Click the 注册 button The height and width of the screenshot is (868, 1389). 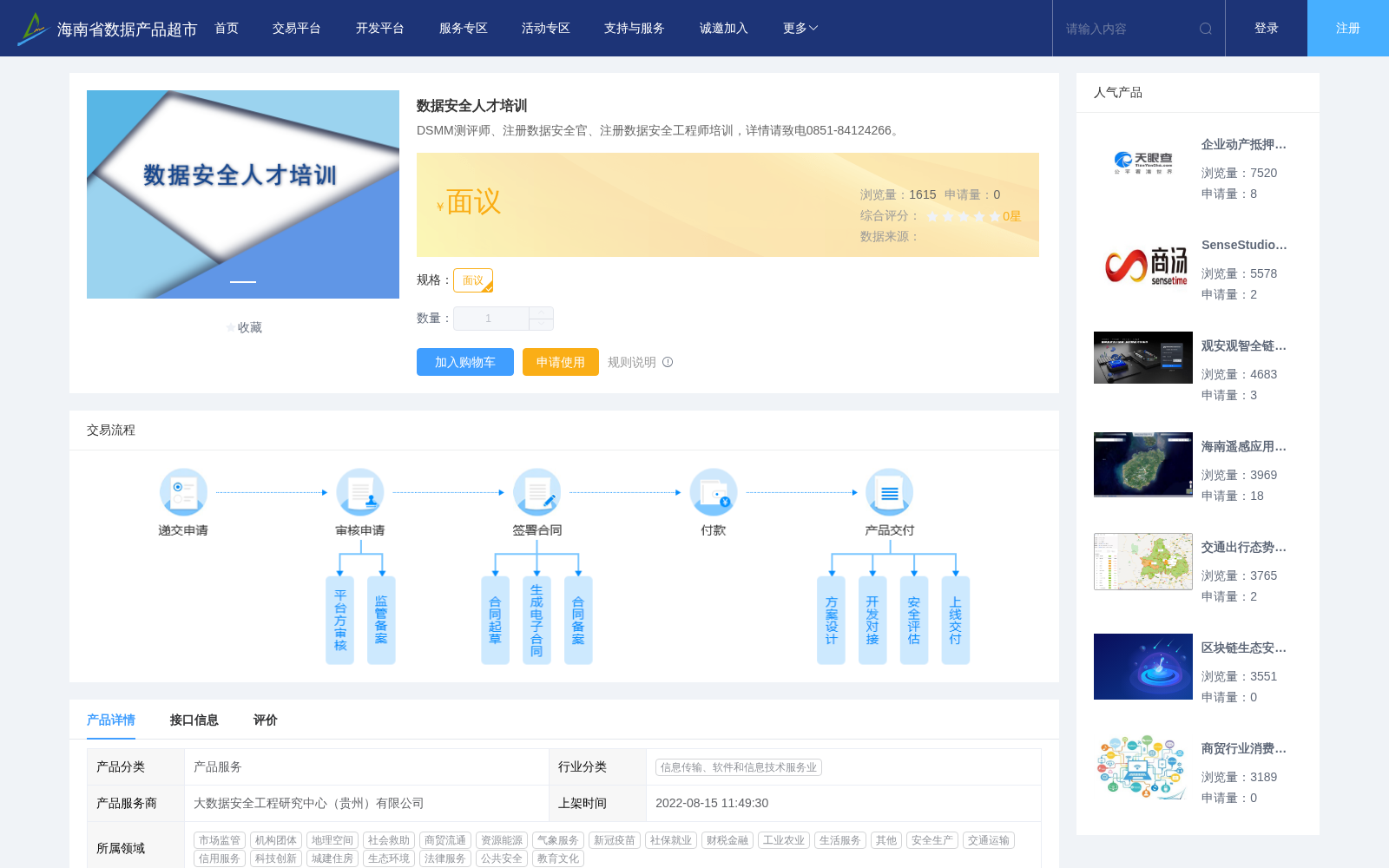point(1348,29)
